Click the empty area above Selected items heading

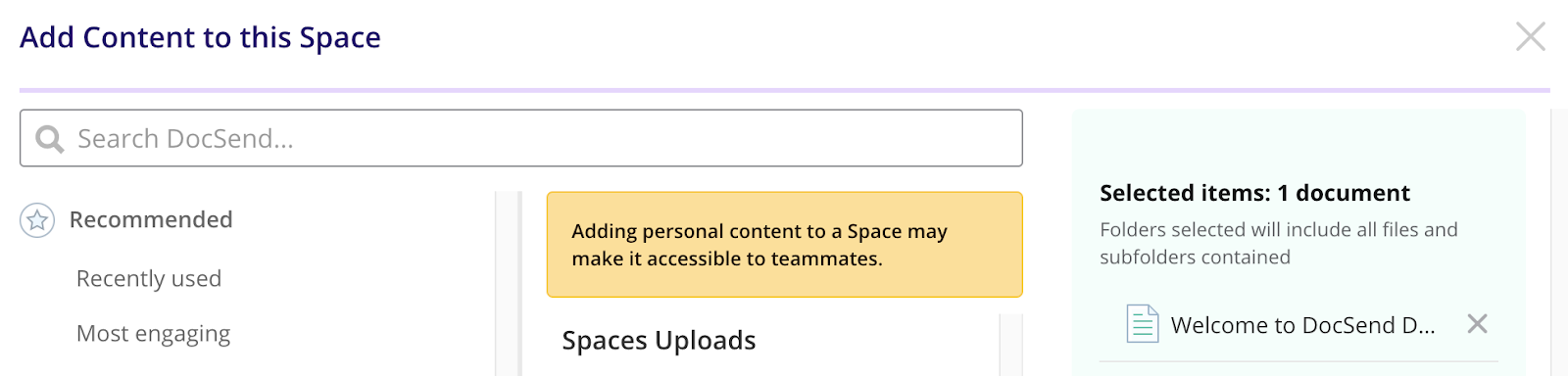pyautogui.click(x=1298, y=144)
